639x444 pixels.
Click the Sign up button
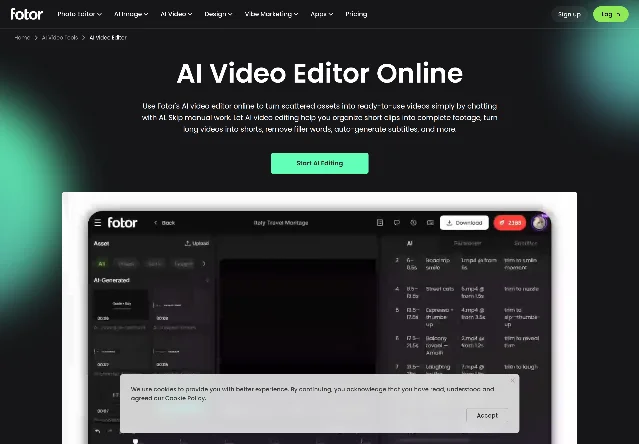569,14
